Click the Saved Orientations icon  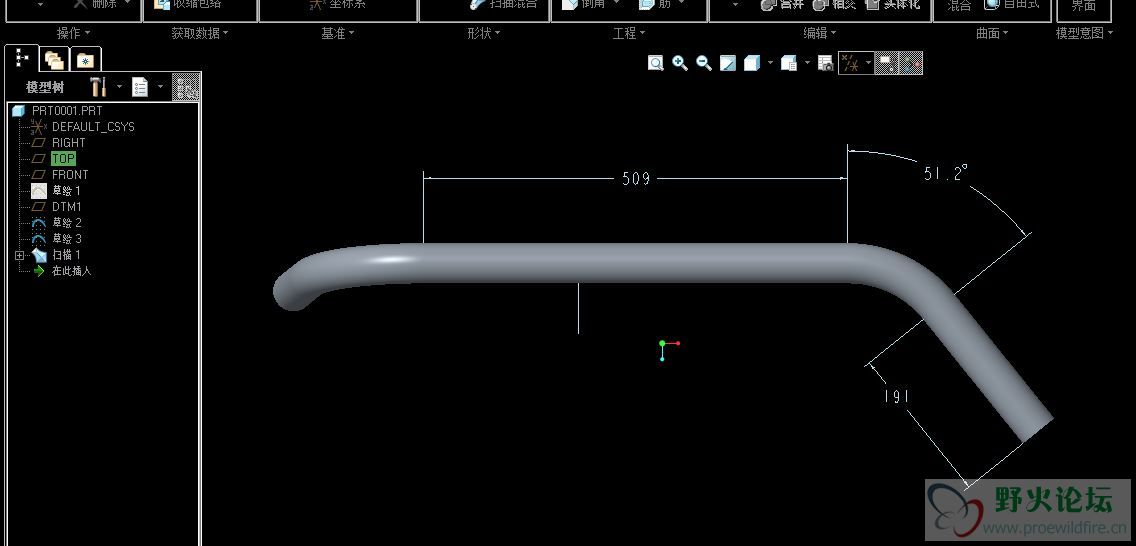coord(789,64)
